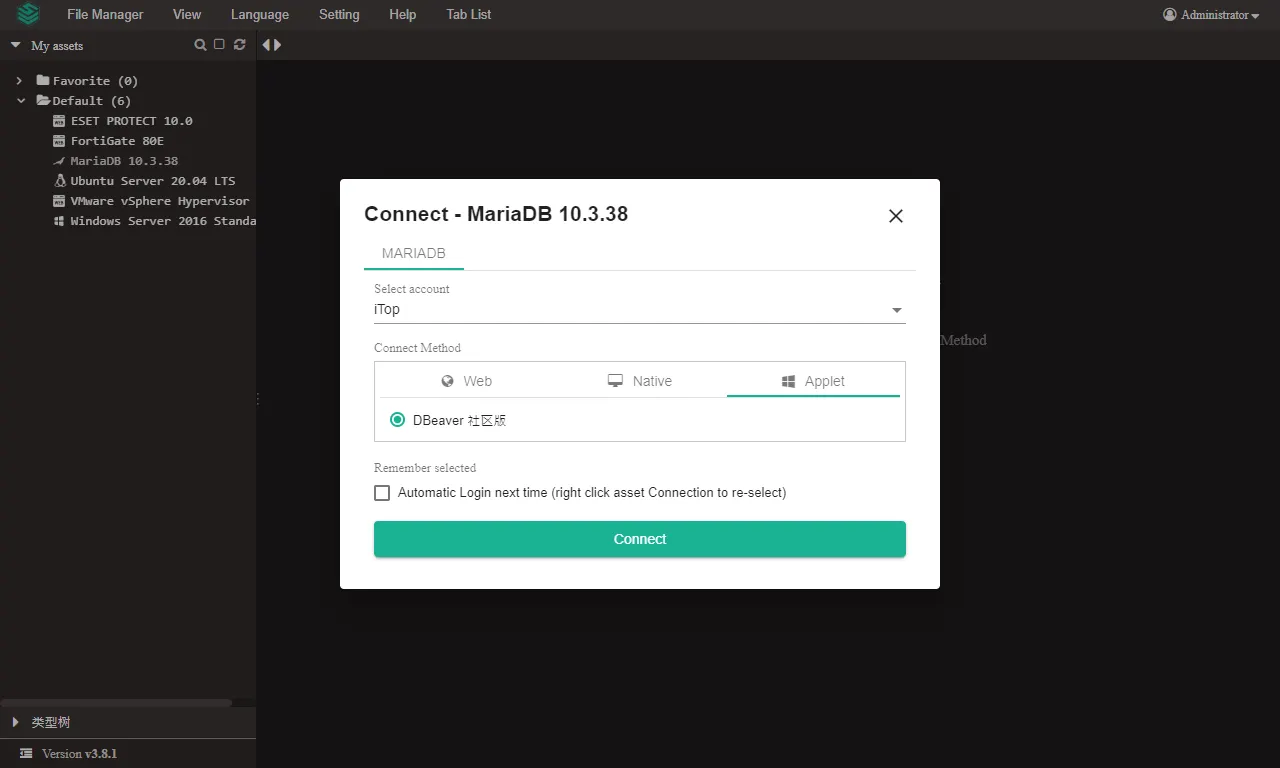Click the account dropdown arrow
1280x768 pixels.
tap(897, 311)
